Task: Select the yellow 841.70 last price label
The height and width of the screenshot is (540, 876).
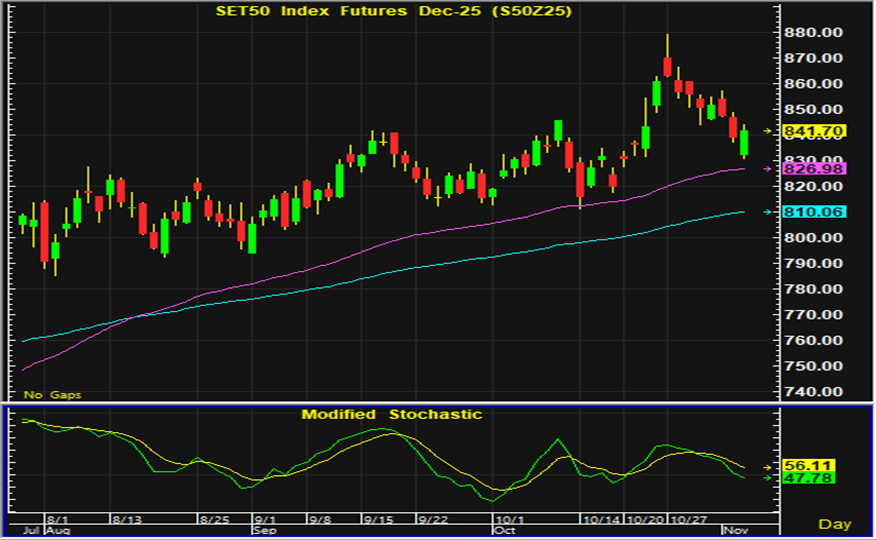Action: click(x=818, y=131)
